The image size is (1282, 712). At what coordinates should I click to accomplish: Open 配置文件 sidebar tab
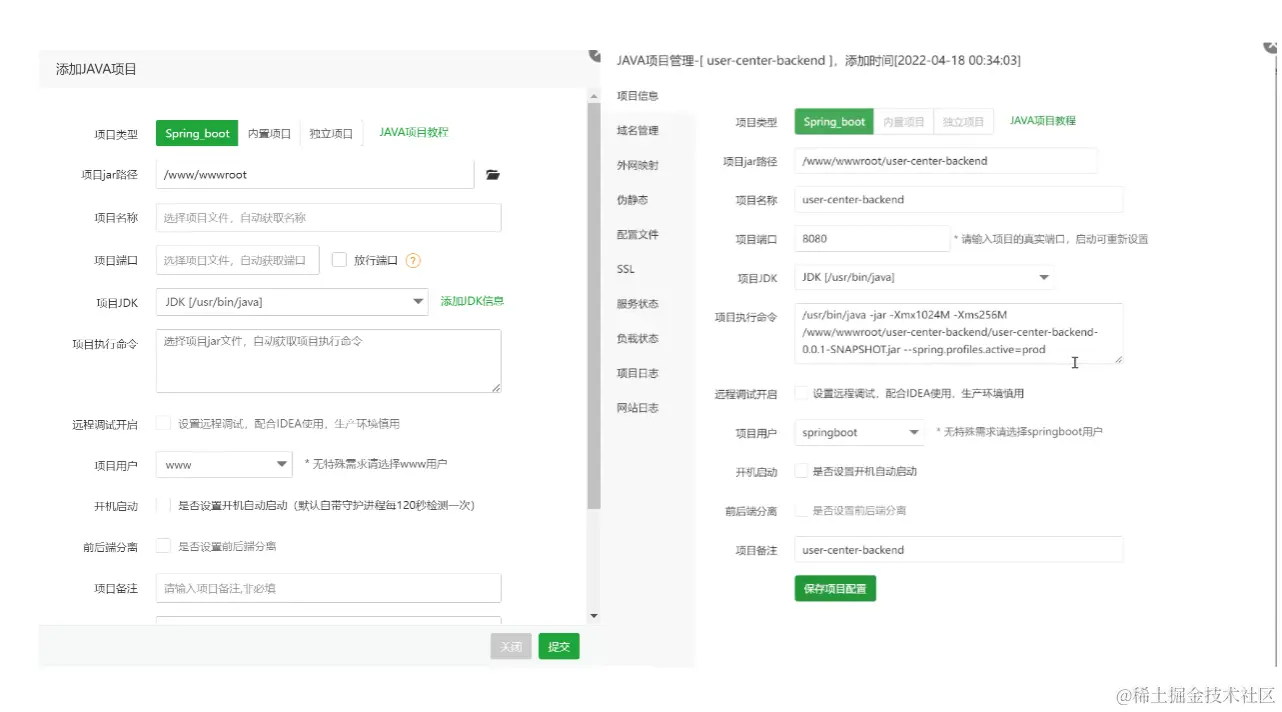(638, 234)
